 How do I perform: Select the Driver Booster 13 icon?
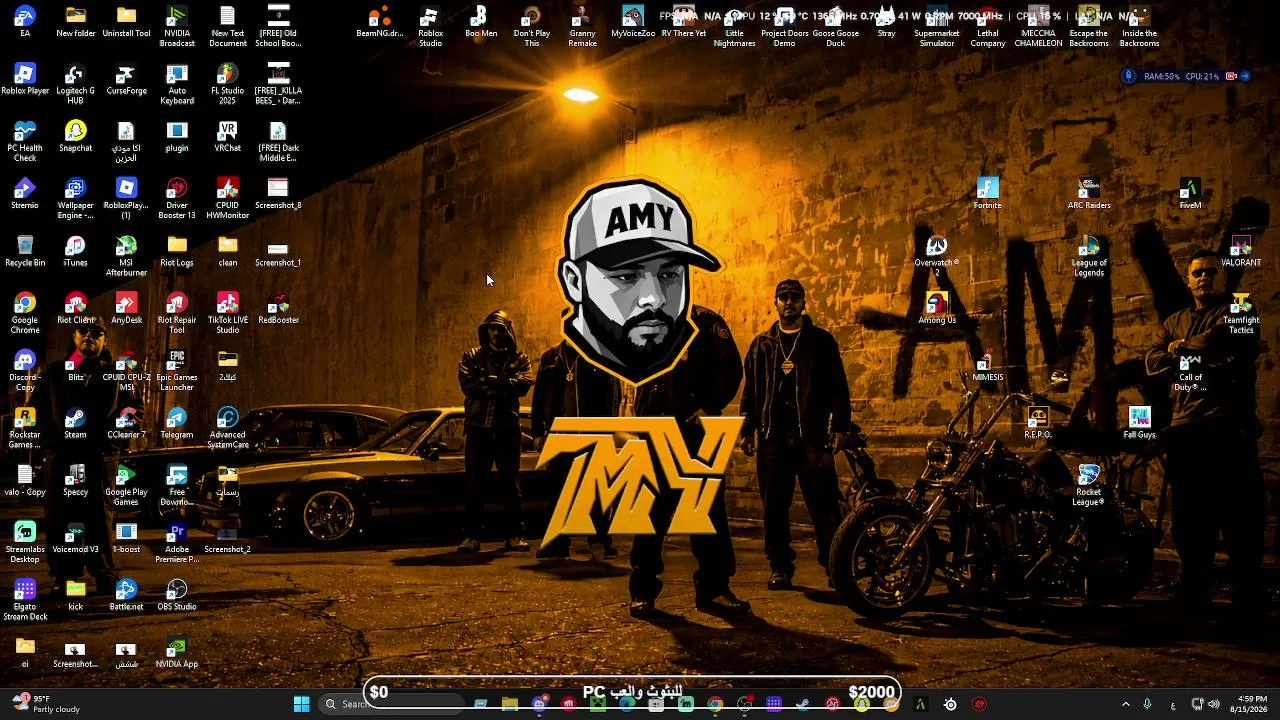(x=177, y=199)
